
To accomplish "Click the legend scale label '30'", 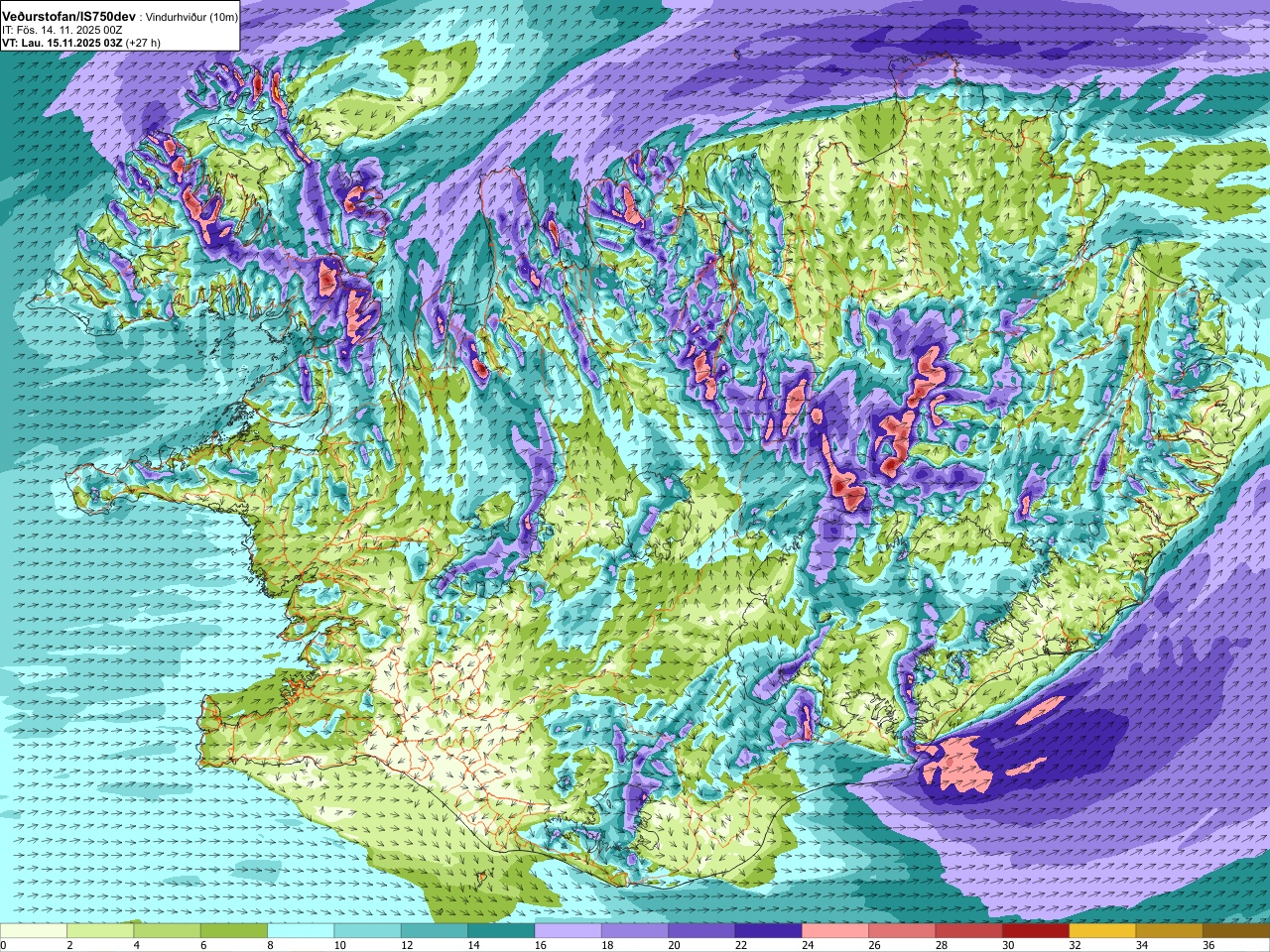I will point(1008,945).
